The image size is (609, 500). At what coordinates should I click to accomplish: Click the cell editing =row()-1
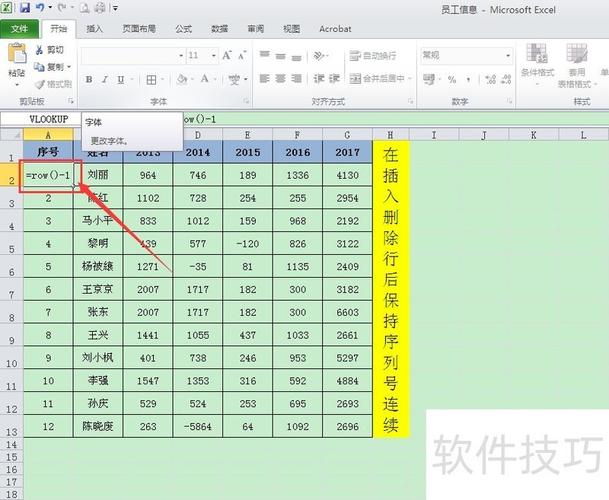48,175
